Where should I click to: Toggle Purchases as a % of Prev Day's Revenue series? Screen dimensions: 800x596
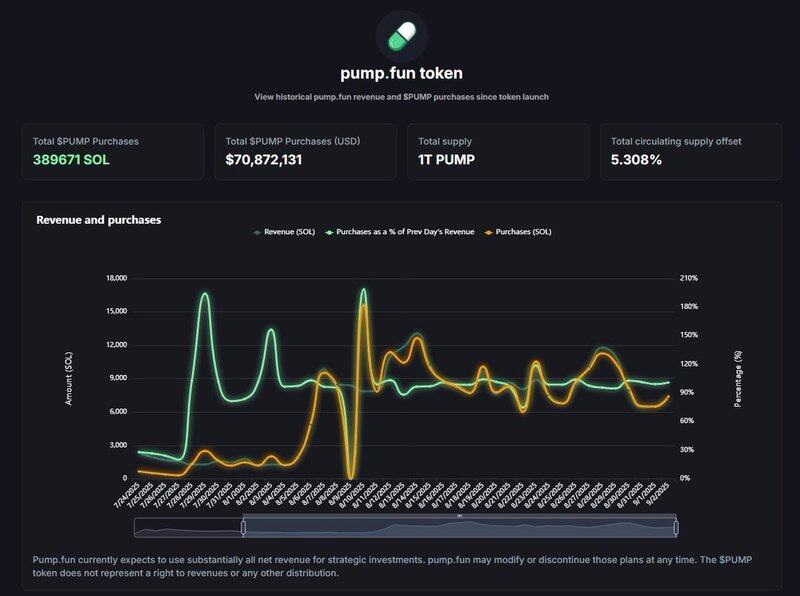(400, 232)
